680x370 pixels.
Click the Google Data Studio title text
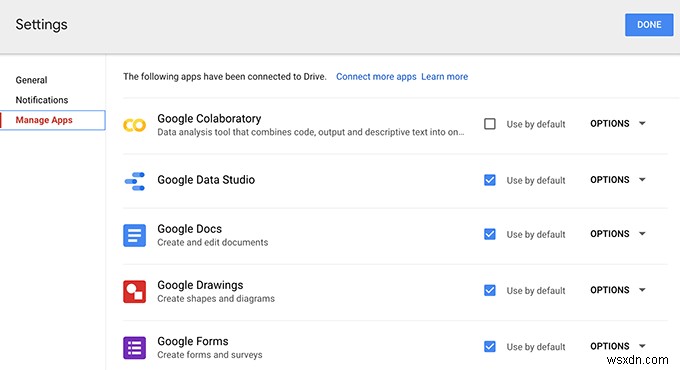click(x=206, y=180)
